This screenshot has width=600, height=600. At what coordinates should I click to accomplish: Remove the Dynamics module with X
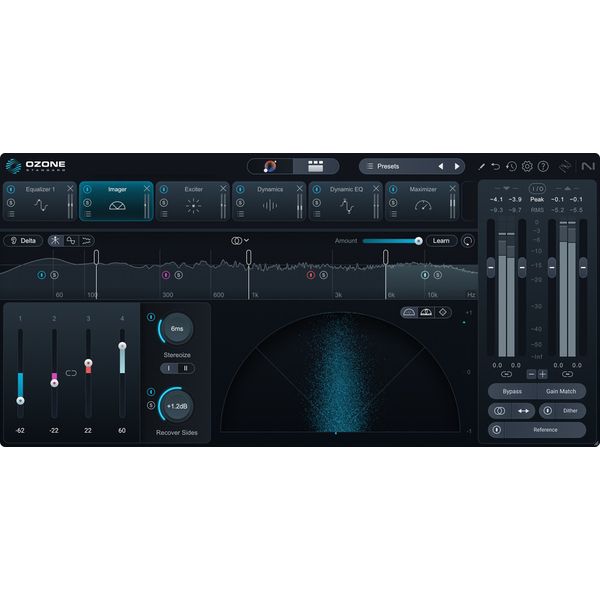[x=300, y=188]
